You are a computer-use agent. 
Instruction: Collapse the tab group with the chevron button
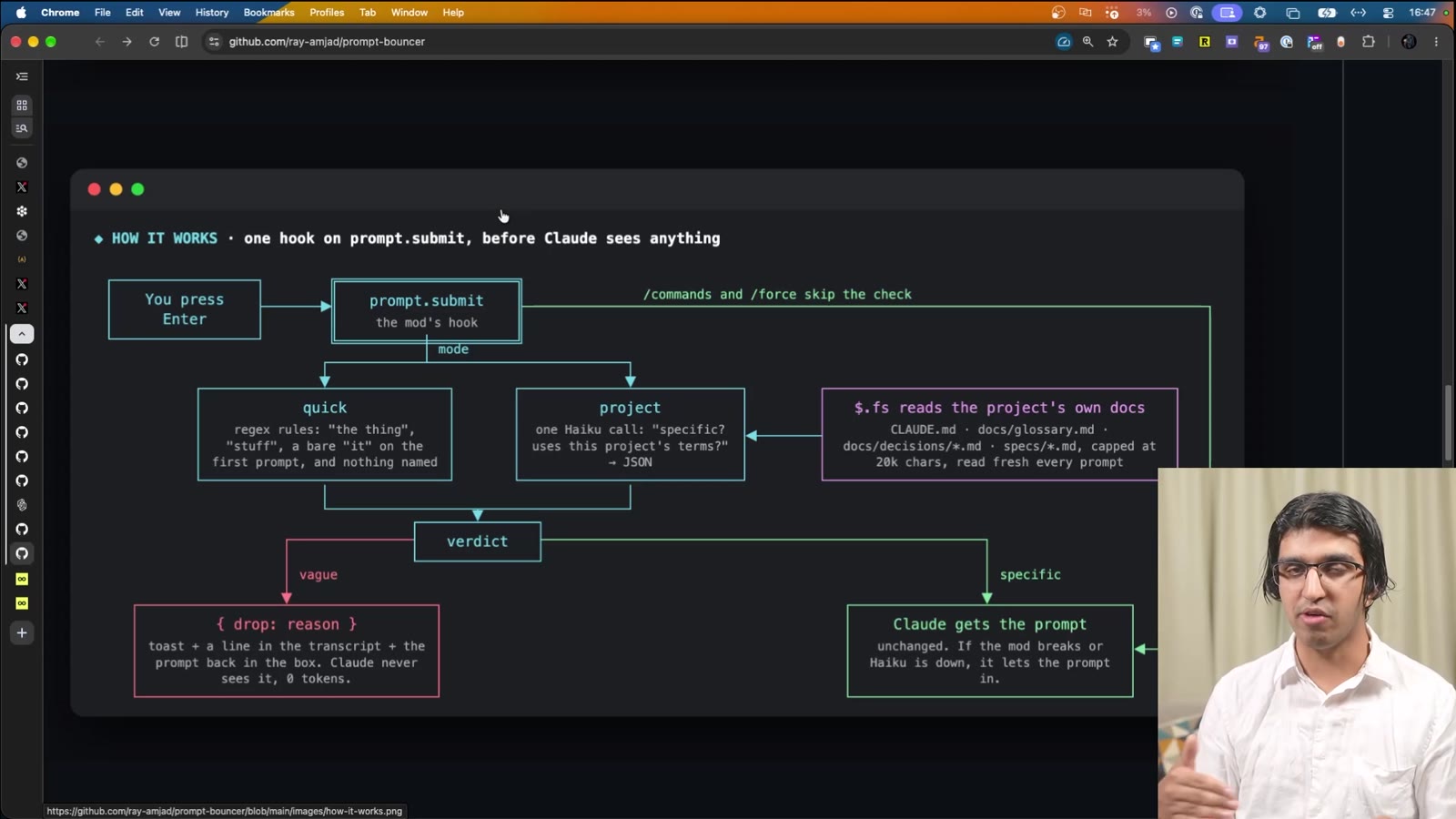22,334
